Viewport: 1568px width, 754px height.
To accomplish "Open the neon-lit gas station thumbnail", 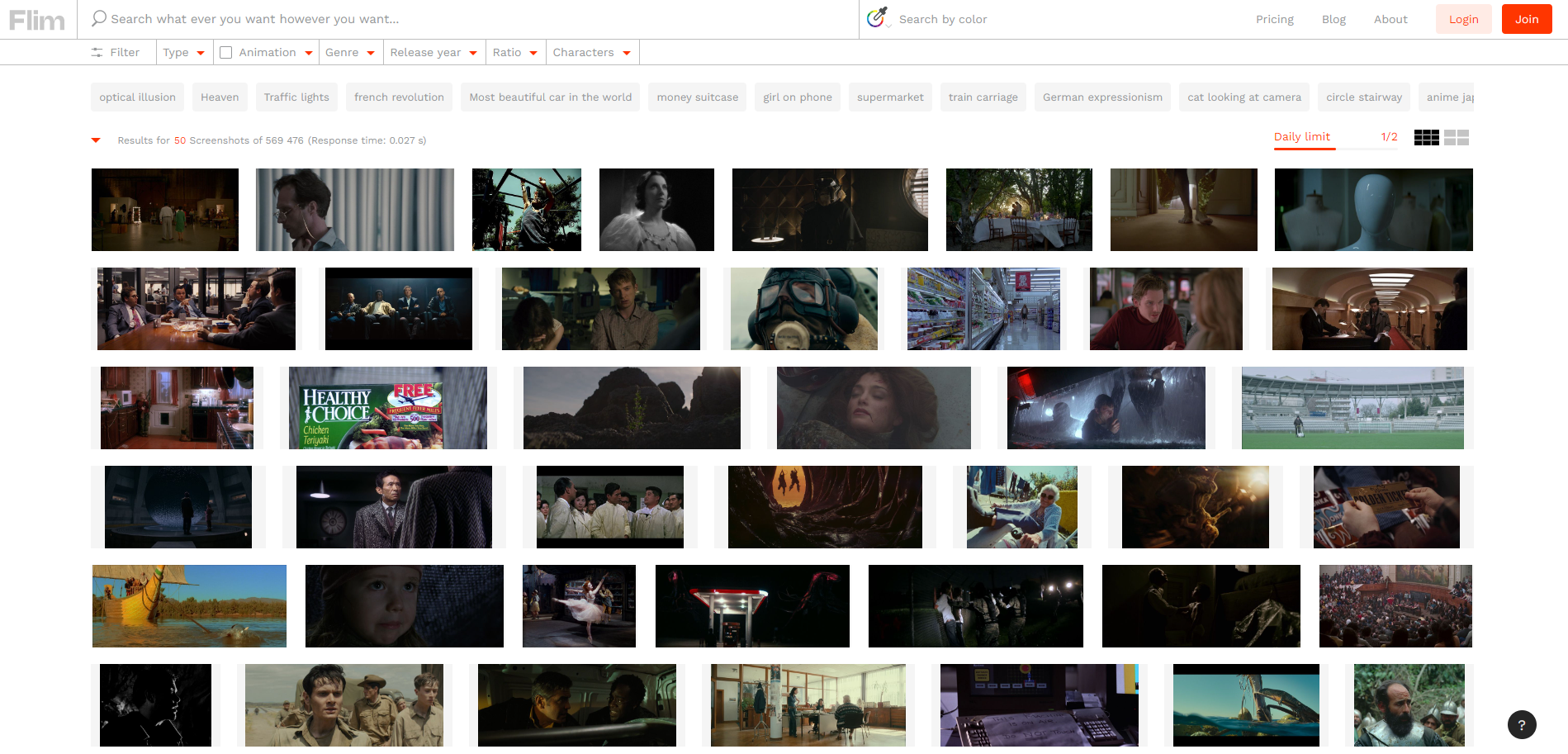I will pyautogui.click(x=752, y=606).
